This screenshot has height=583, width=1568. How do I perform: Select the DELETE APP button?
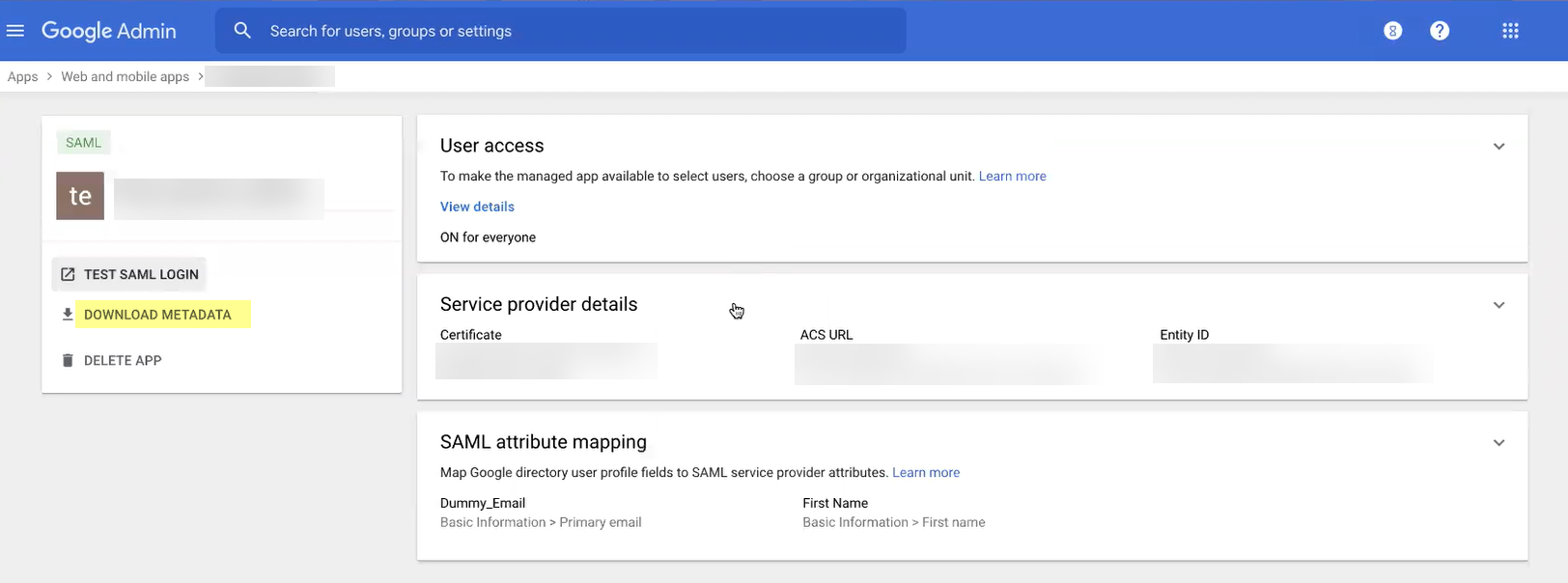(x=123, y=360)
